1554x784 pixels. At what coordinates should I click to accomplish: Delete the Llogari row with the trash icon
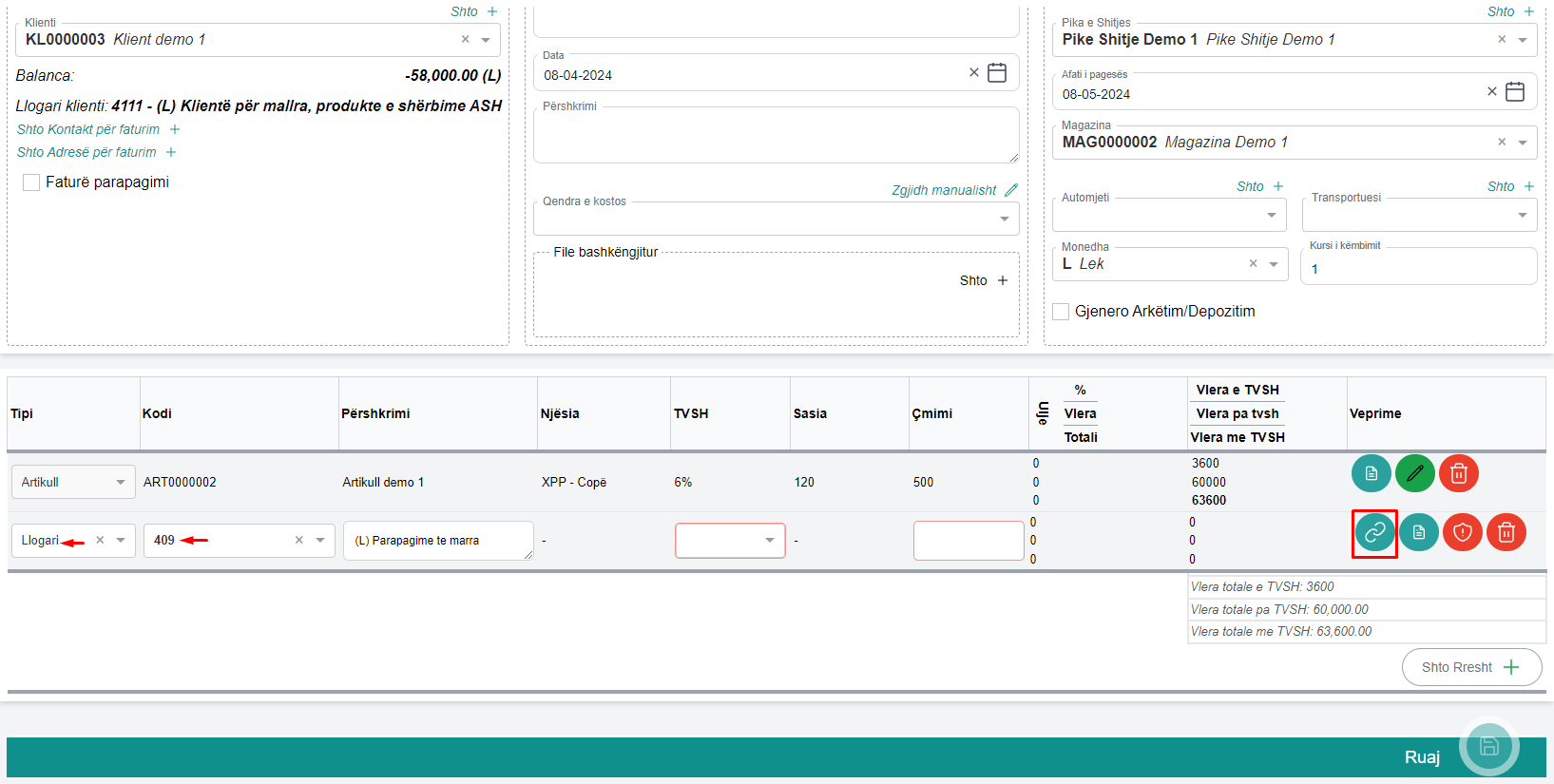1506,533
